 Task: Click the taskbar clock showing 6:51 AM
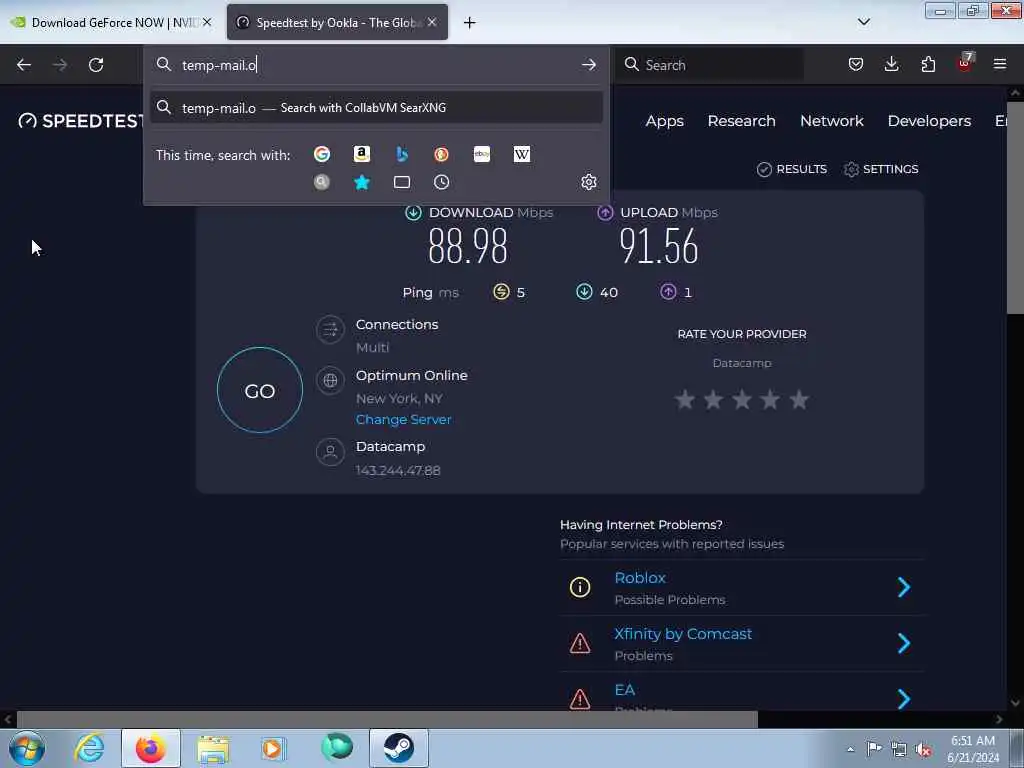(x=973, y=749)
